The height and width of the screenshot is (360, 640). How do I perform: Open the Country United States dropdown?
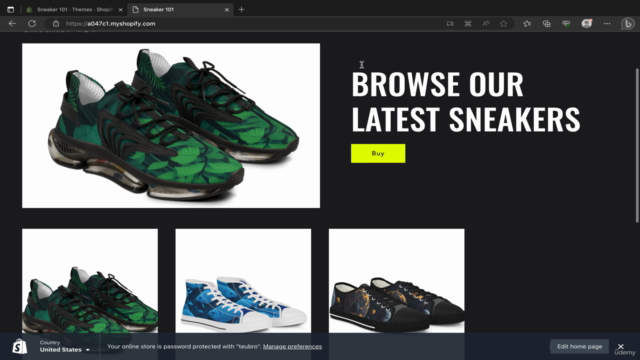coord(64,347)
